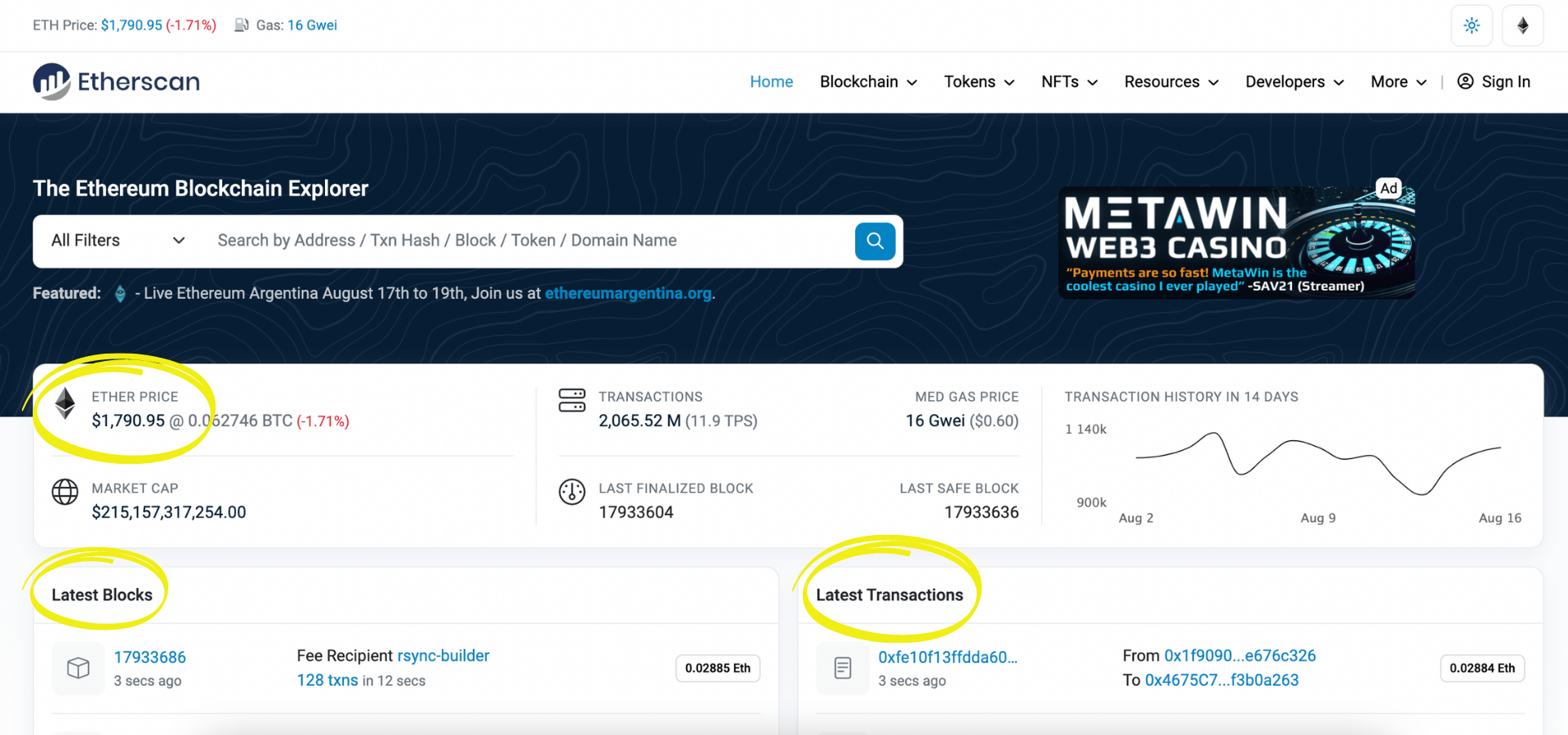Click the rsync-builder fee recipient link

tap(443, 655)
